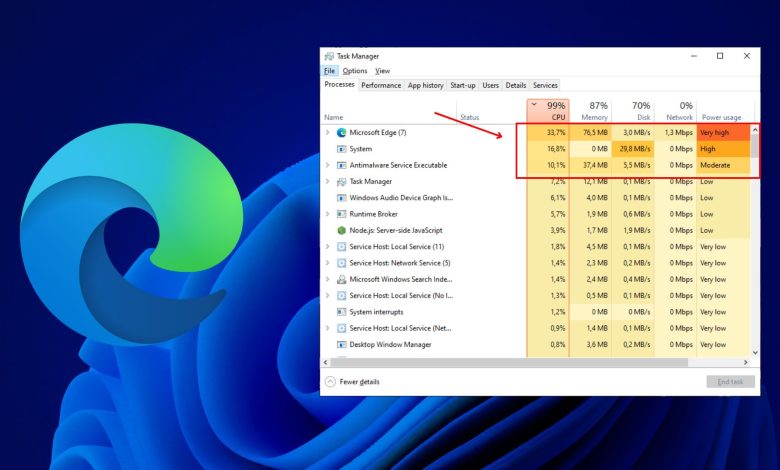Click the Moderate power usage cell
This screenshot has width=780, height=470.
click(x=724, y=165)
